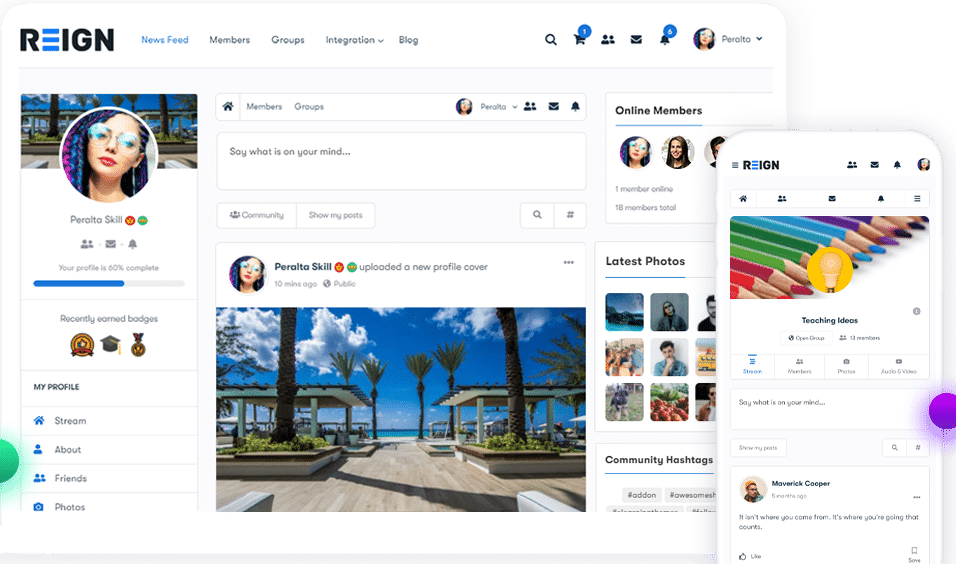The image size is (956, 564).
Task: Click friends icon in mobile header
Action: [x=852, y=165]
